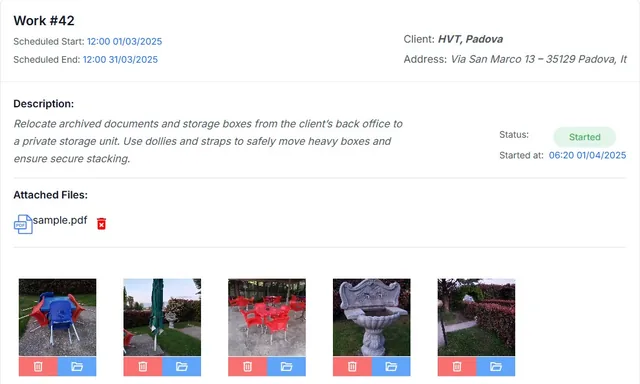Click the Status label
This screenshot has width=640, height=384.
tap(514, 135)
